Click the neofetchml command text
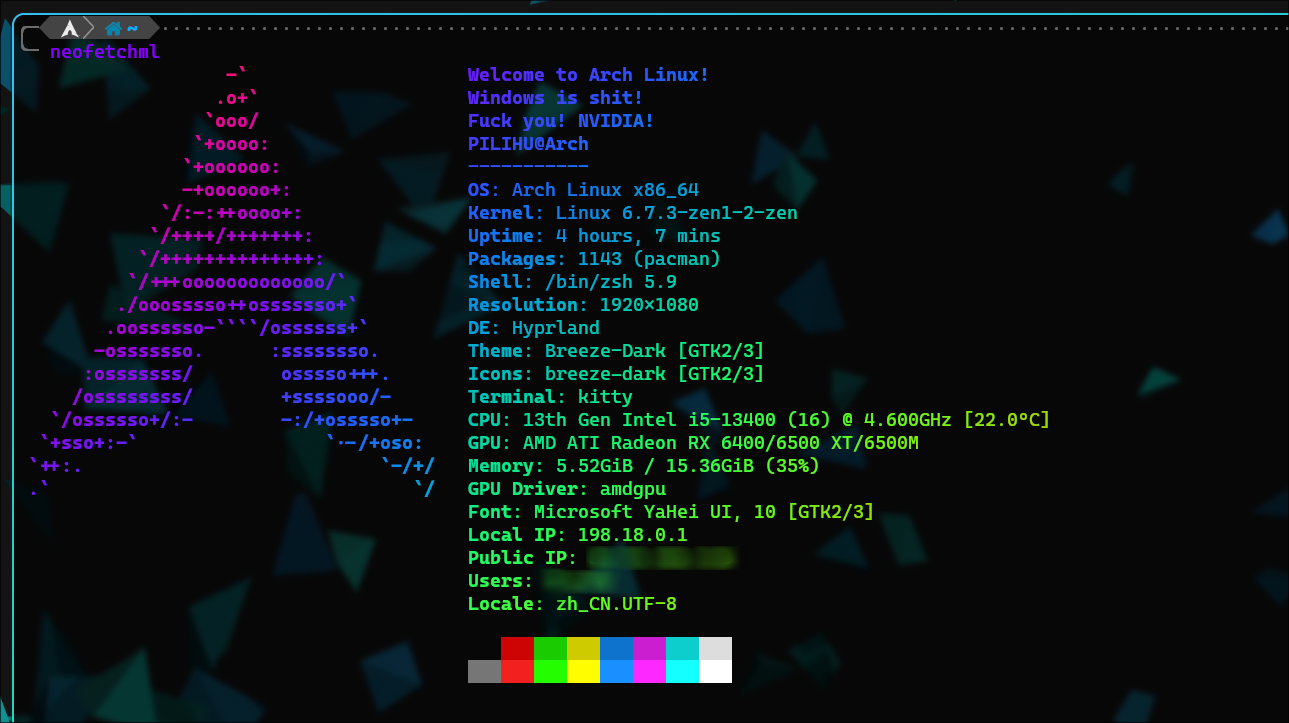Viewport: 1289px width, 723px height. point(104,52)
